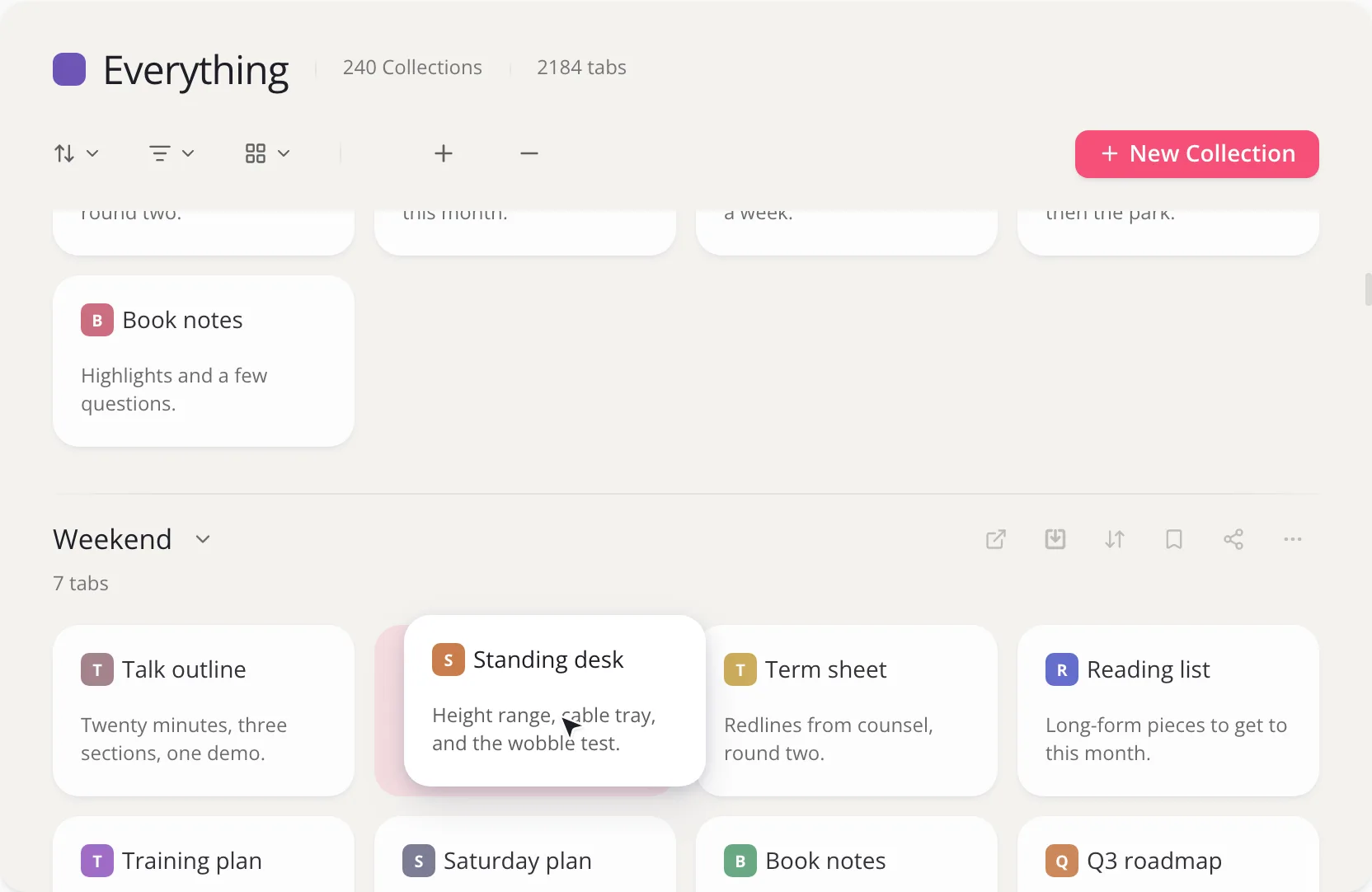1372x892 pixels.
Task: Open the grid view layout dropdown
Action: point(267,153)
